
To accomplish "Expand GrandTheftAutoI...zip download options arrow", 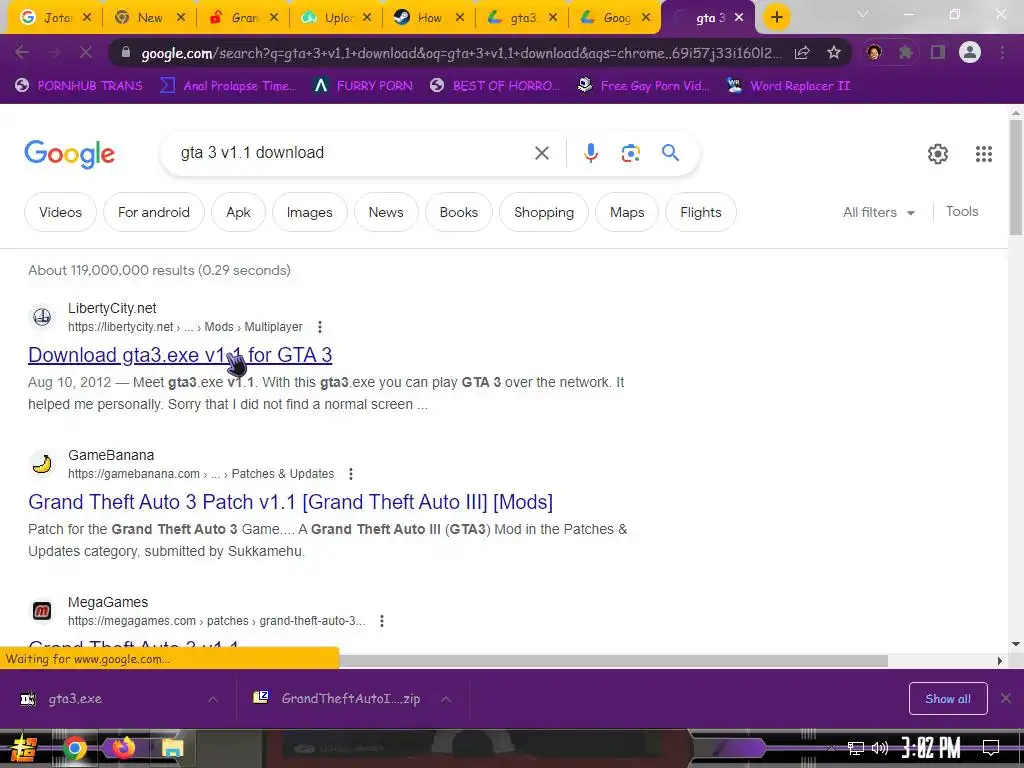I will 446,699.
